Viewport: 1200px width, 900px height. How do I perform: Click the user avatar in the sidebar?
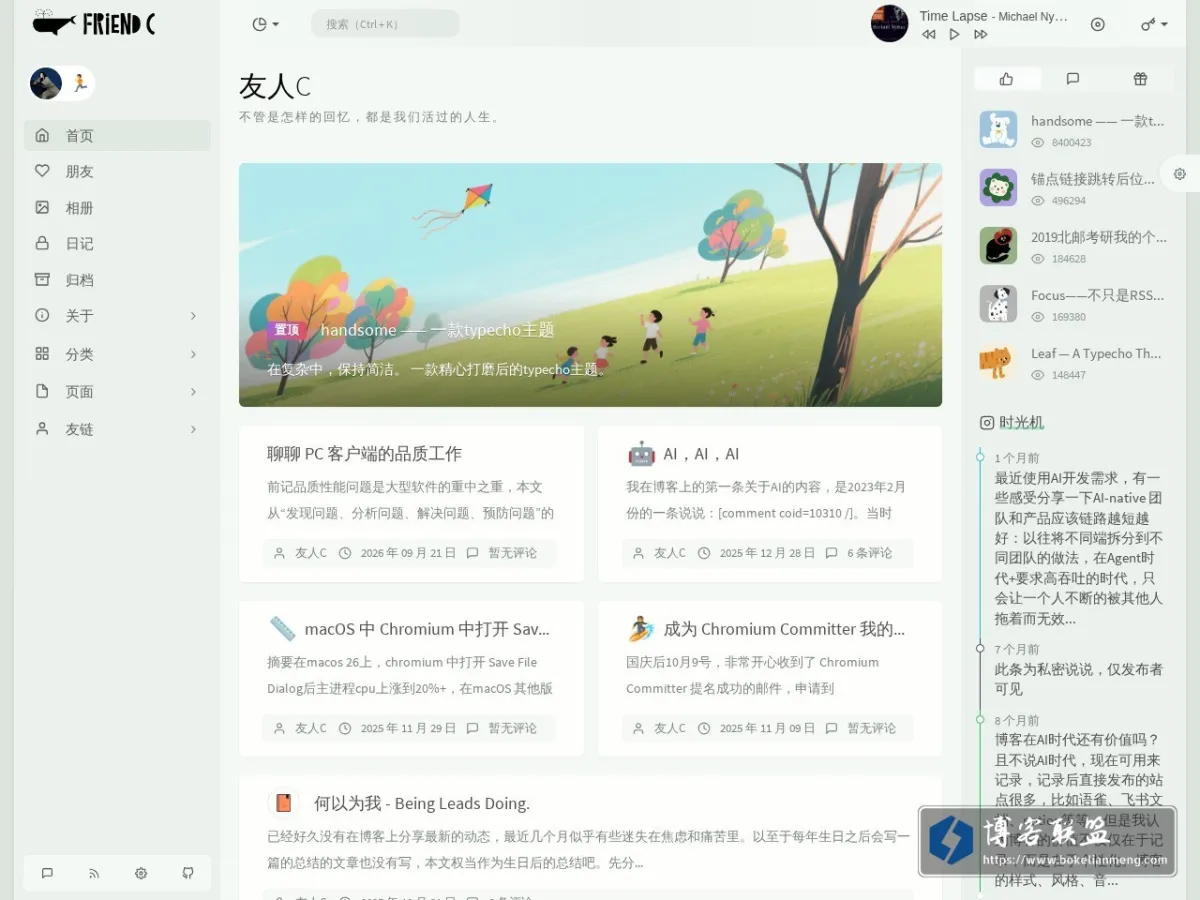pyautogui.click(x=46, y=83)
